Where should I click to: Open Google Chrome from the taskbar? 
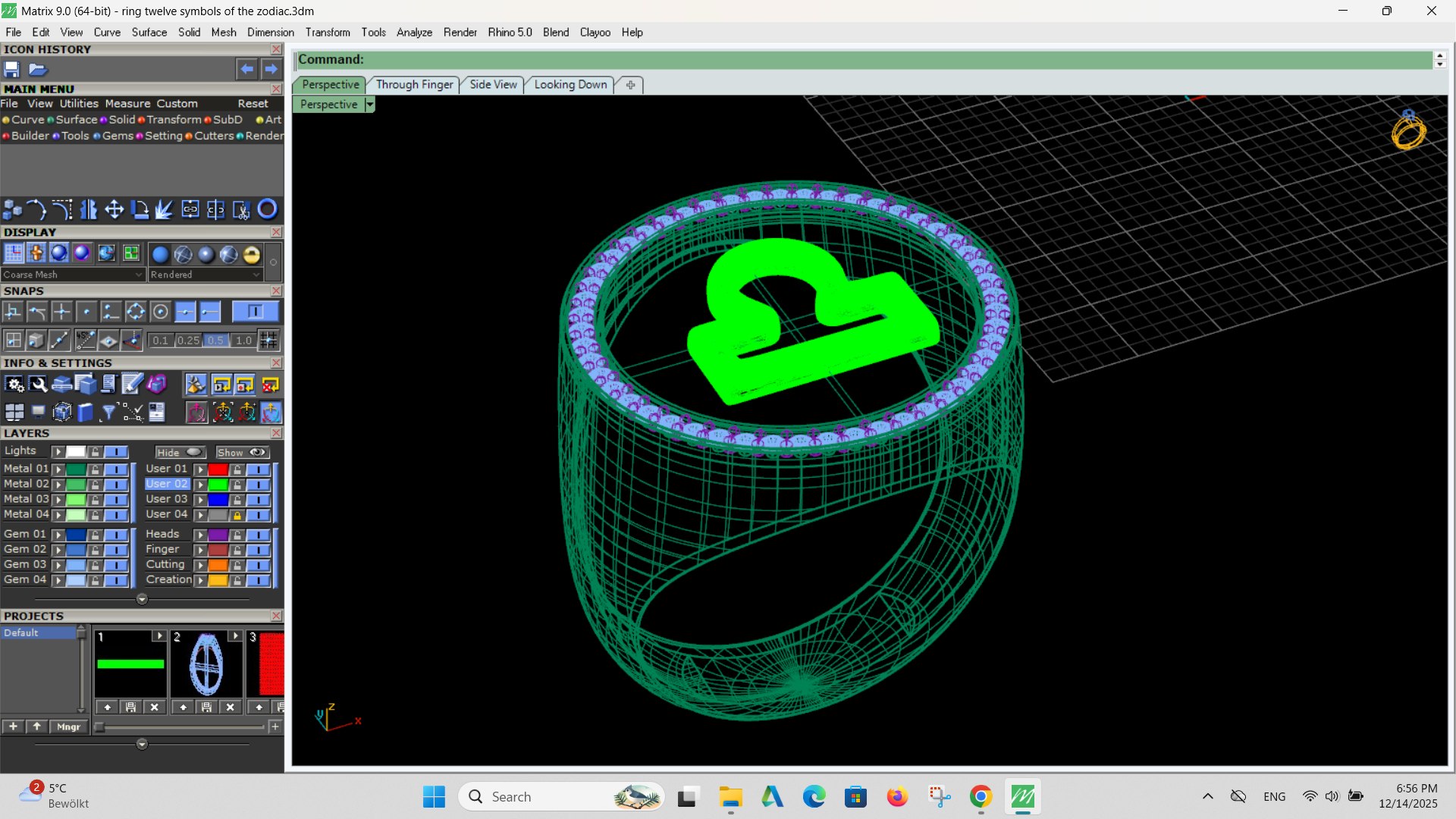(981, 797)
